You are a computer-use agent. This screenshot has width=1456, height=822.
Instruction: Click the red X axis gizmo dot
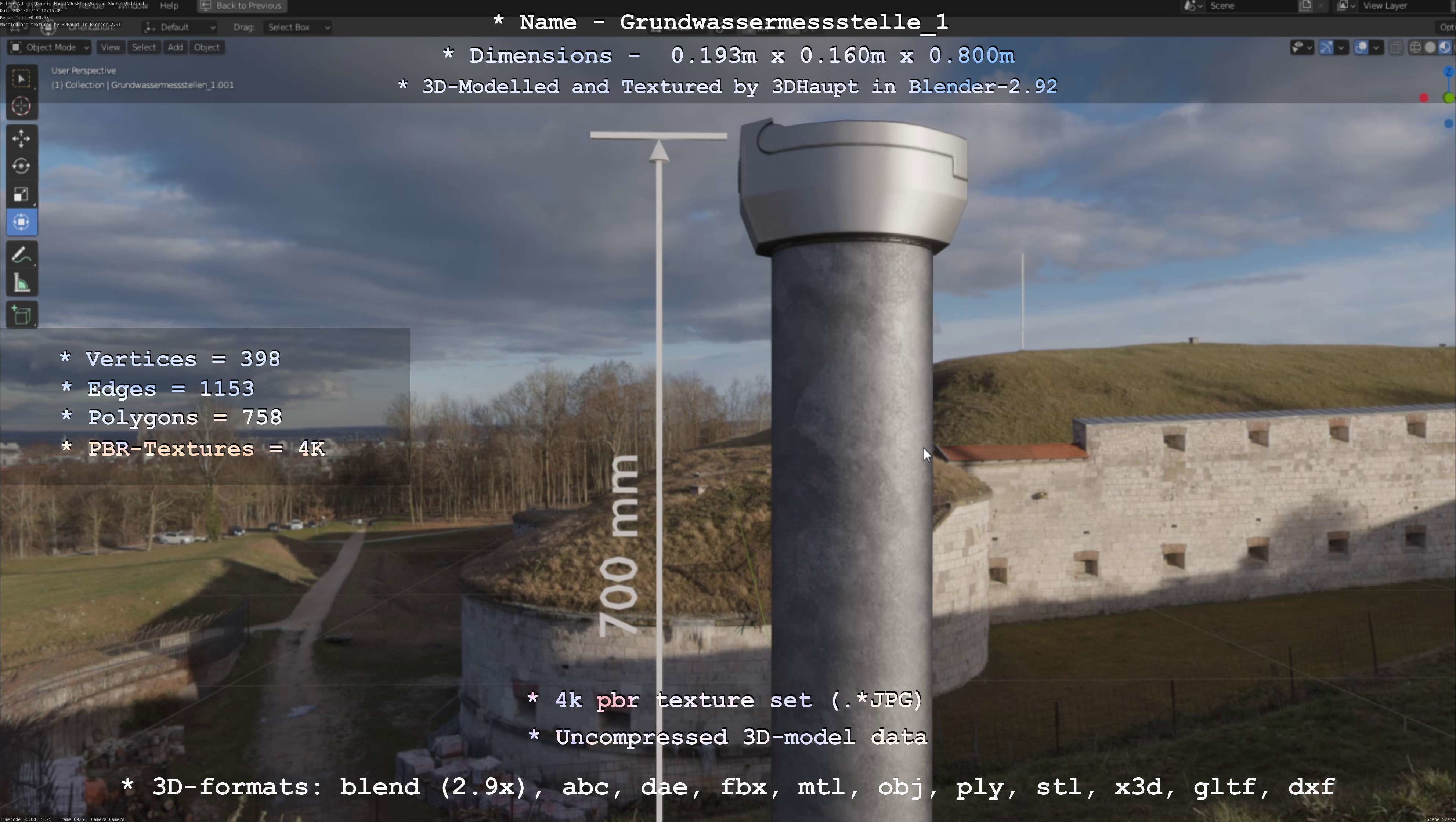click(1424, 98)
